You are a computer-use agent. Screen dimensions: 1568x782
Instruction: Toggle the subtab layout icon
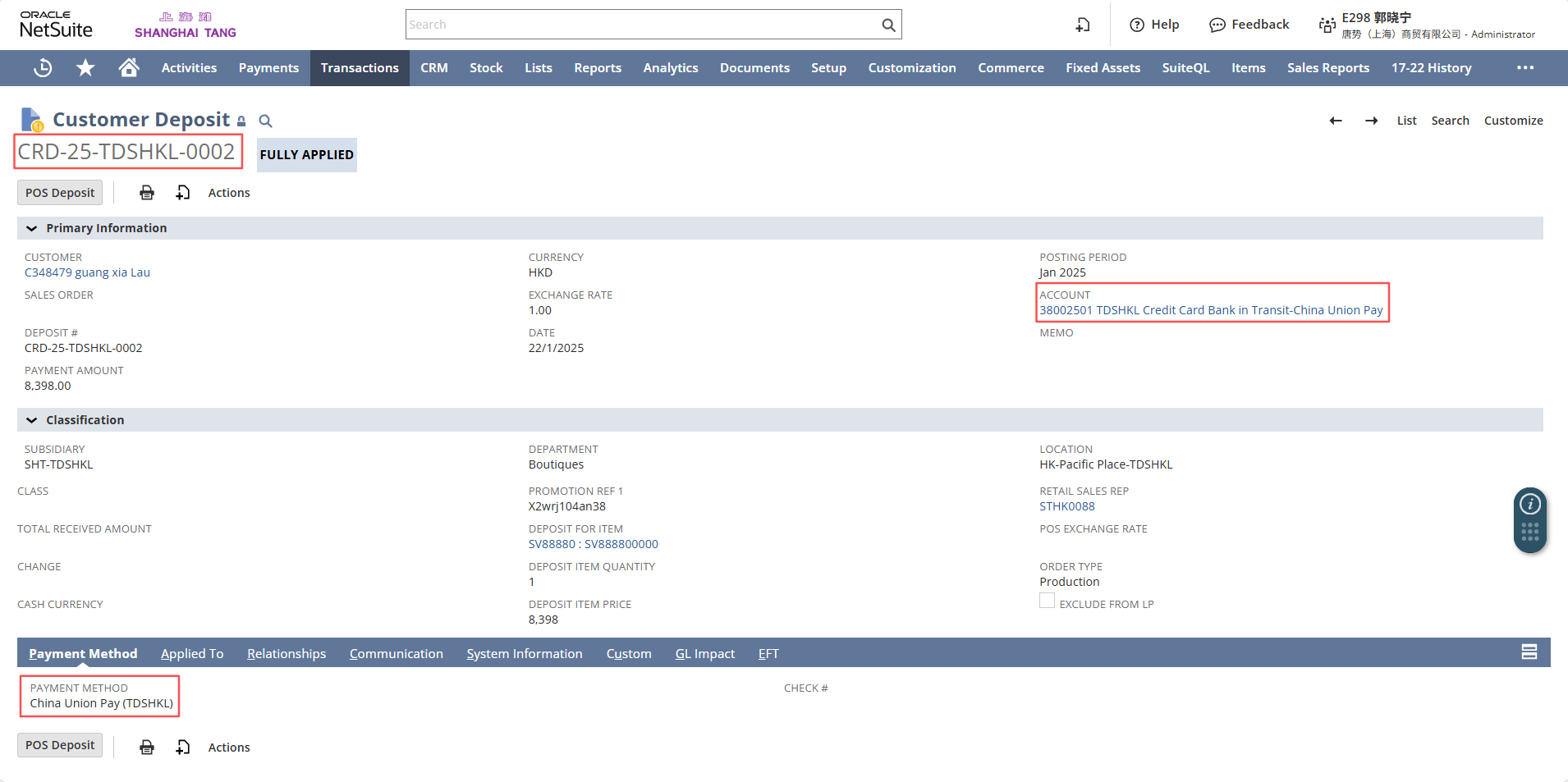click(x=1529, y=652)
